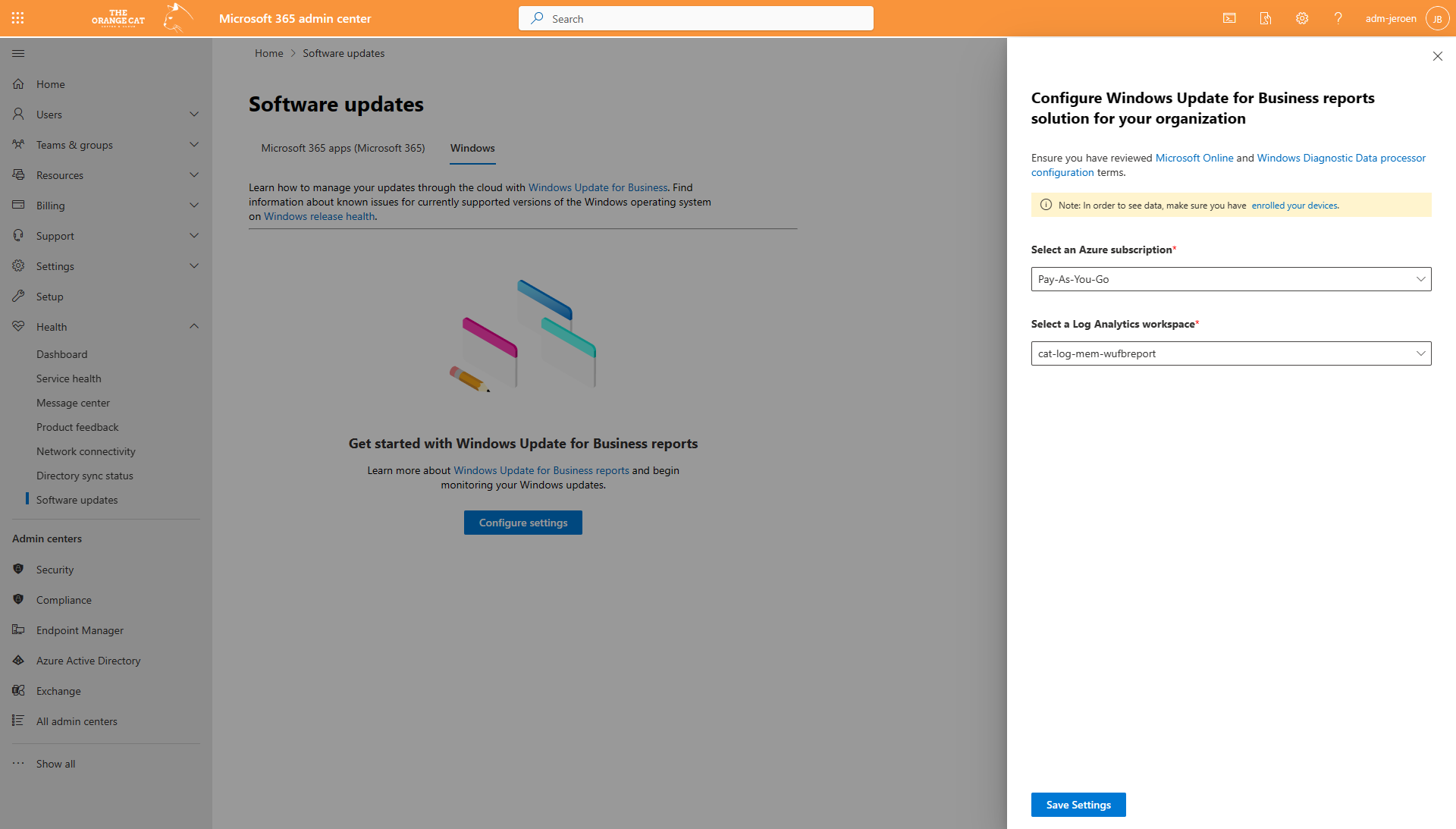The width and height of the screenshot is (1456, 829).
Task: Click the Health heart icon
Action: coord(18,327)
